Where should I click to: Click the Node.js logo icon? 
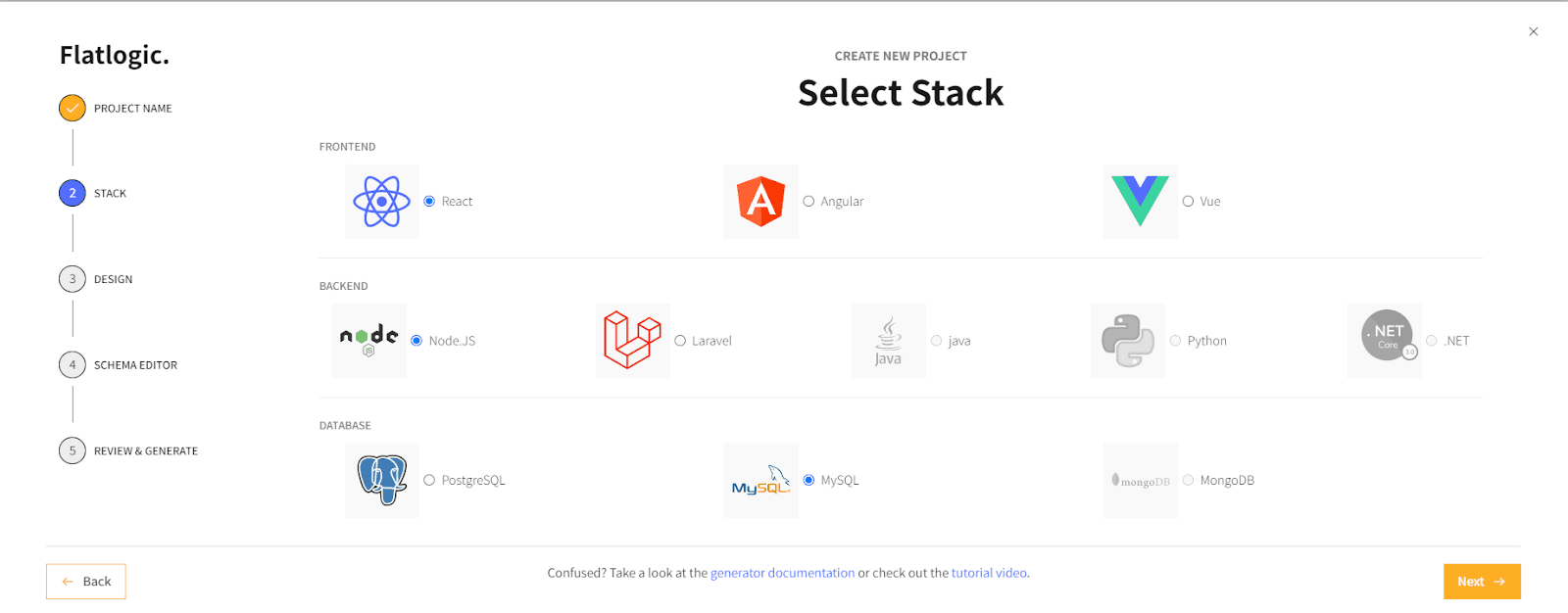pos(368,340)
